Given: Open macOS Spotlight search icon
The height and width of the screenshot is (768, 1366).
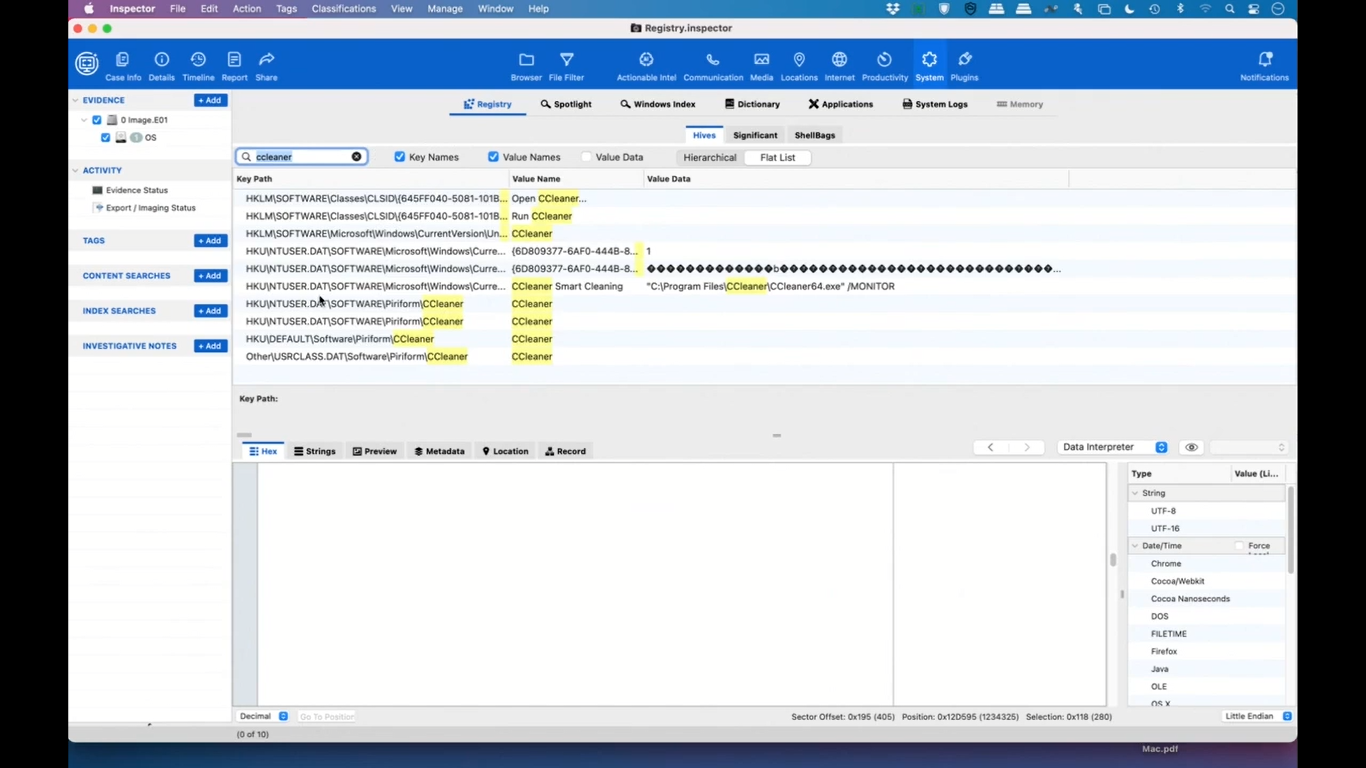Looking at the screenshot, I should [x=1229, y=8].
